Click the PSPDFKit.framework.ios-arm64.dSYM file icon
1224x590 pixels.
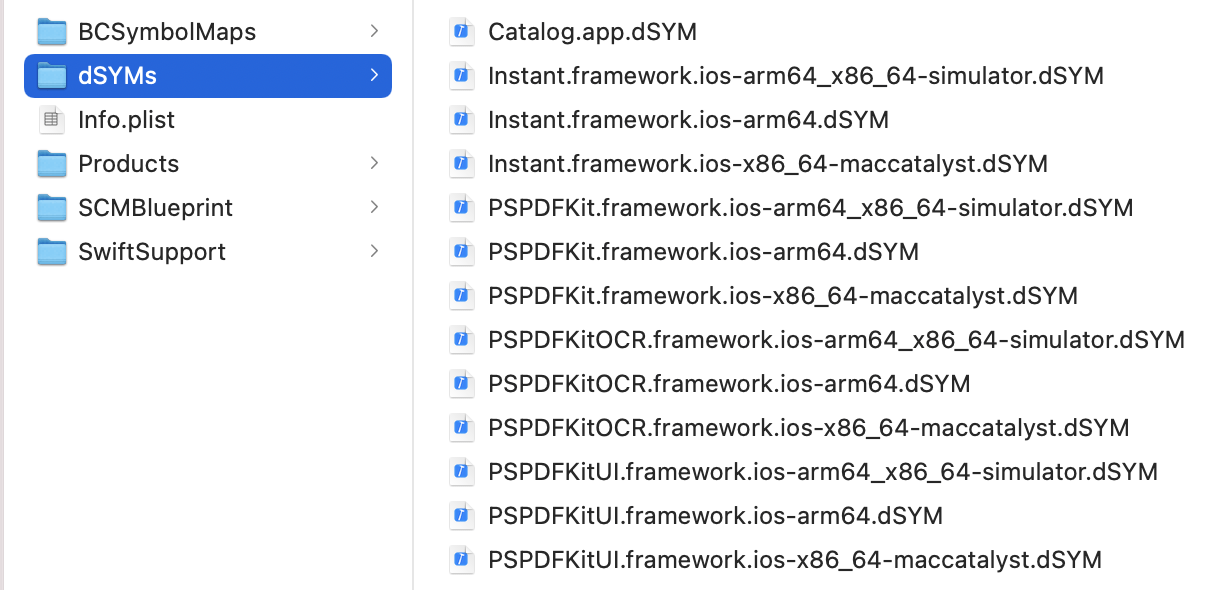pos(461,251)
